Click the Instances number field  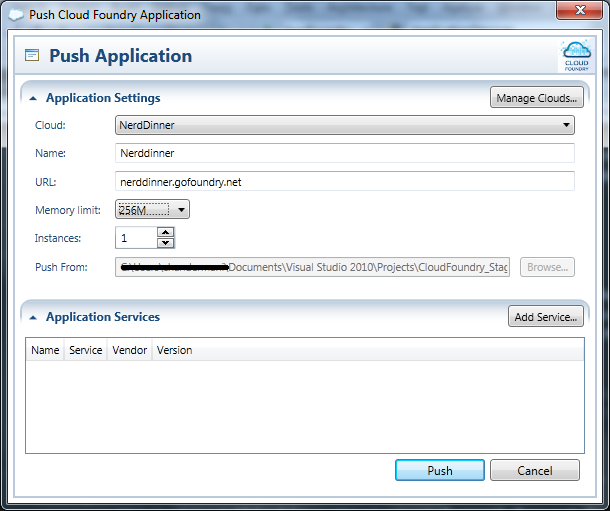(136, 238)
